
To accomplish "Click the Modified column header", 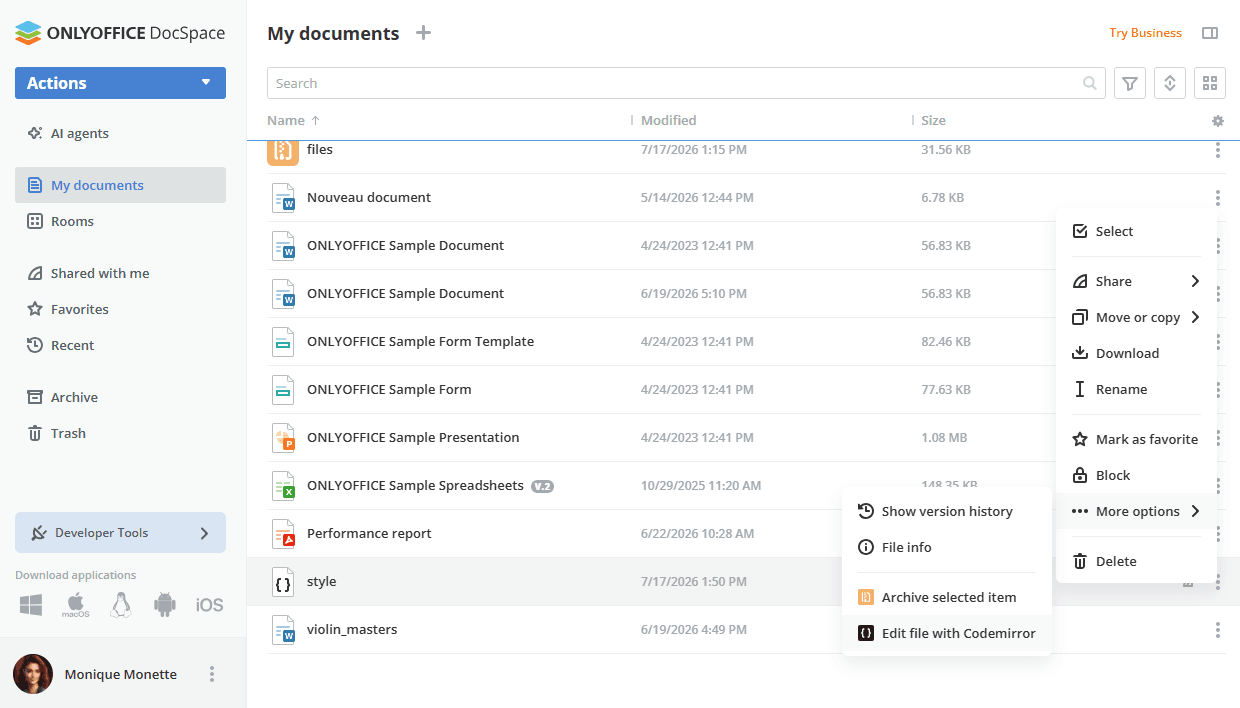I will coord(668,120).
